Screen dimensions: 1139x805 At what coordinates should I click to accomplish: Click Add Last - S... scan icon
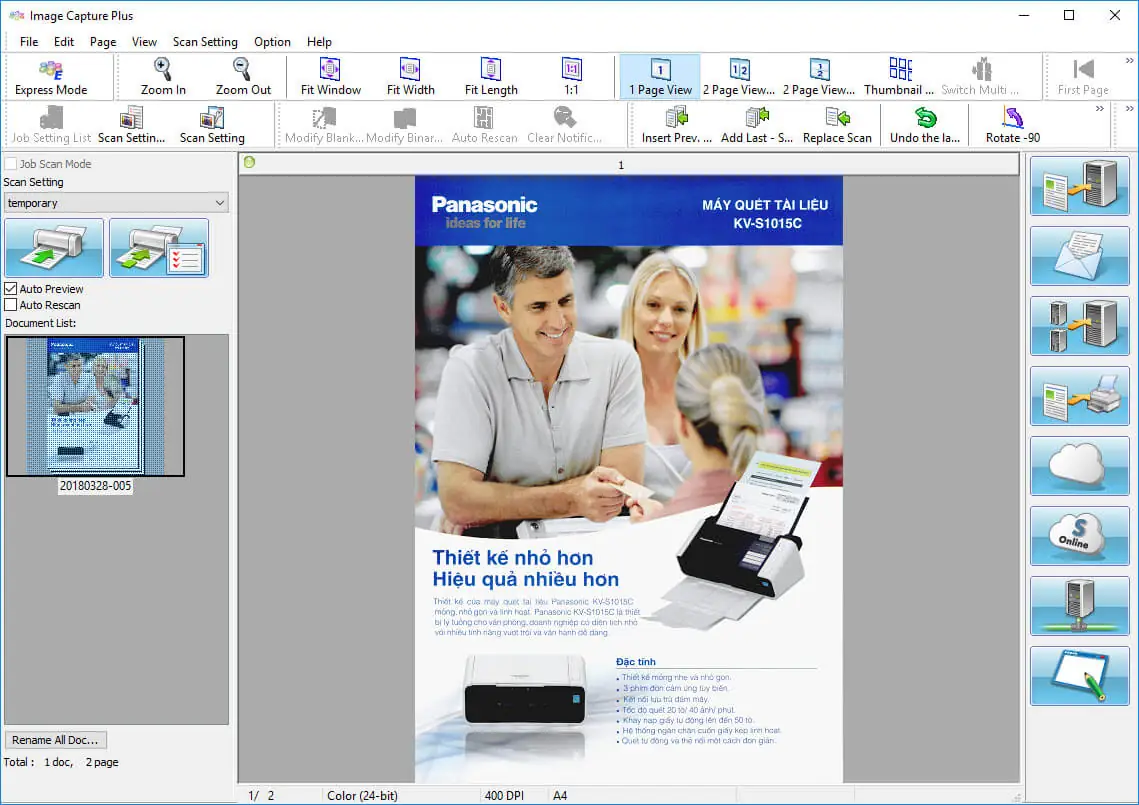pos(757,125)
